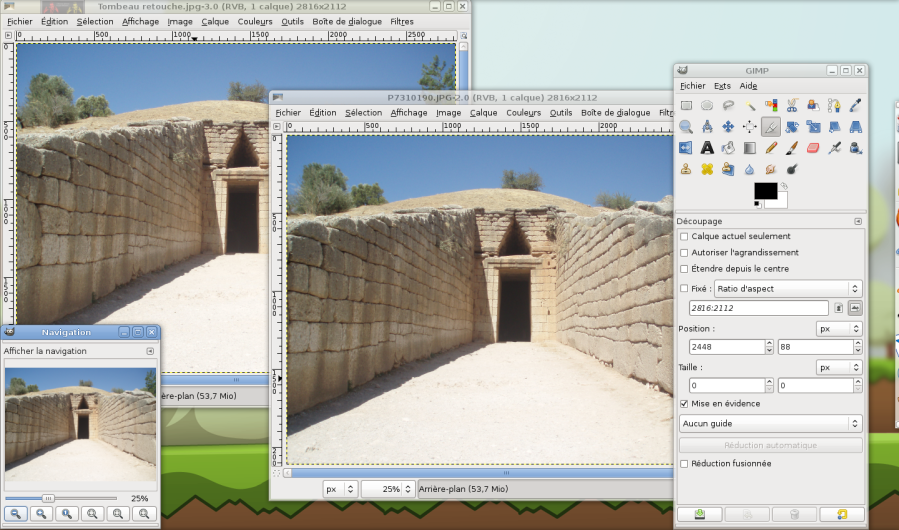The image size is (899, 530).
Task: Toggle 'Autoriser l'agrandissement' option
Action: [x=684, y=253]
